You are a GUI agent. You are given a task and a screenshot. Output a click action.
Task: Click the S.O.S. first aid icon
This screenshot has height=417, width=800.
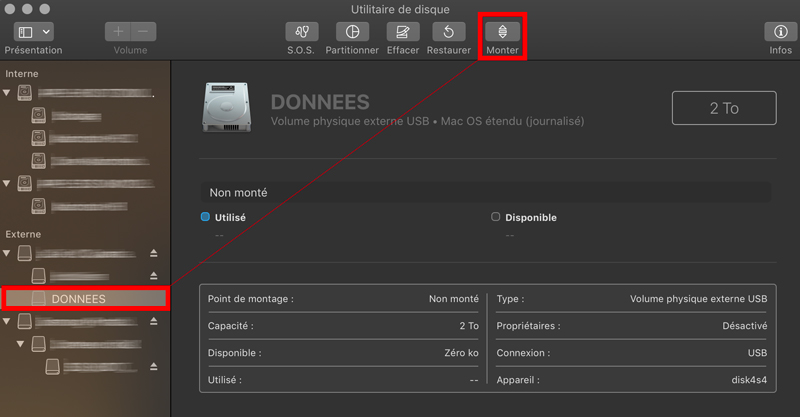301,32
